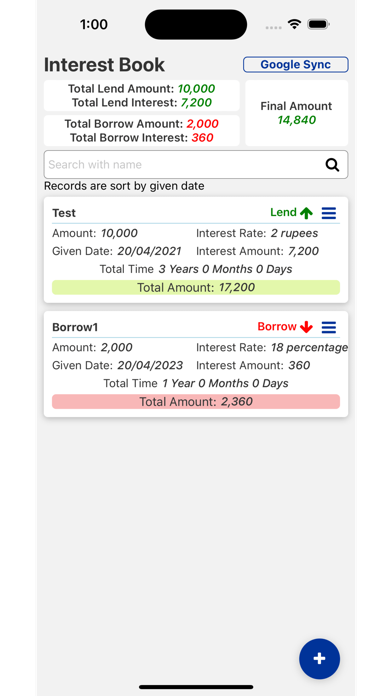The width and height of the screenshot is (392, 696).
Task: Tap the blue plus add-record button
Action: pyautogui.click(x=320, y=659)
